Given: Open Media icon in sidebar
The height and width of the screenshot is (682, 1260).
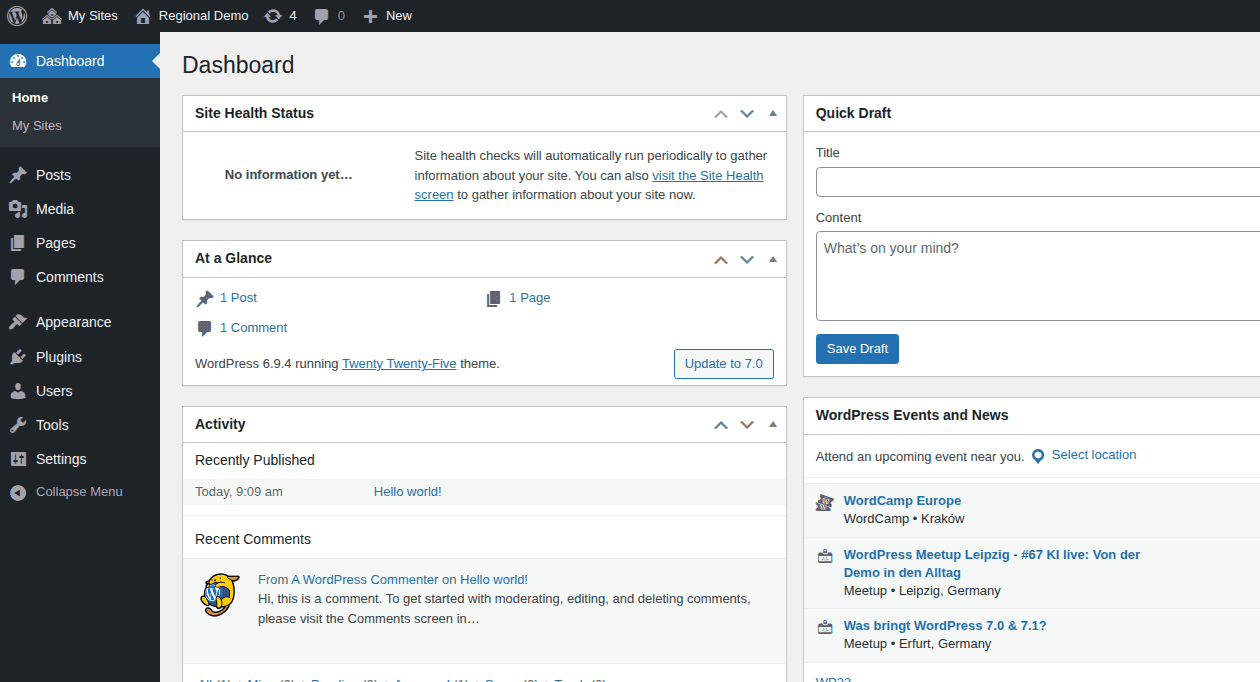Looking at the screenshot, I should tap(18, 209).
